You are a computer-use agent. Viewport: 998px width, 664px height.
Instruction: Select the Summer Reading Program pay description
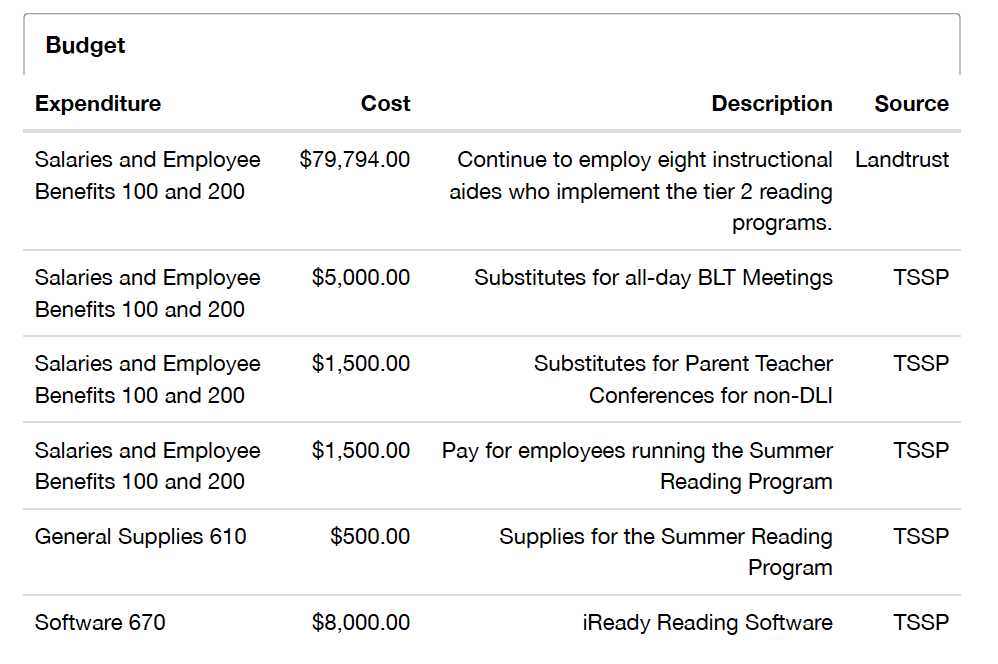[637, 466]
